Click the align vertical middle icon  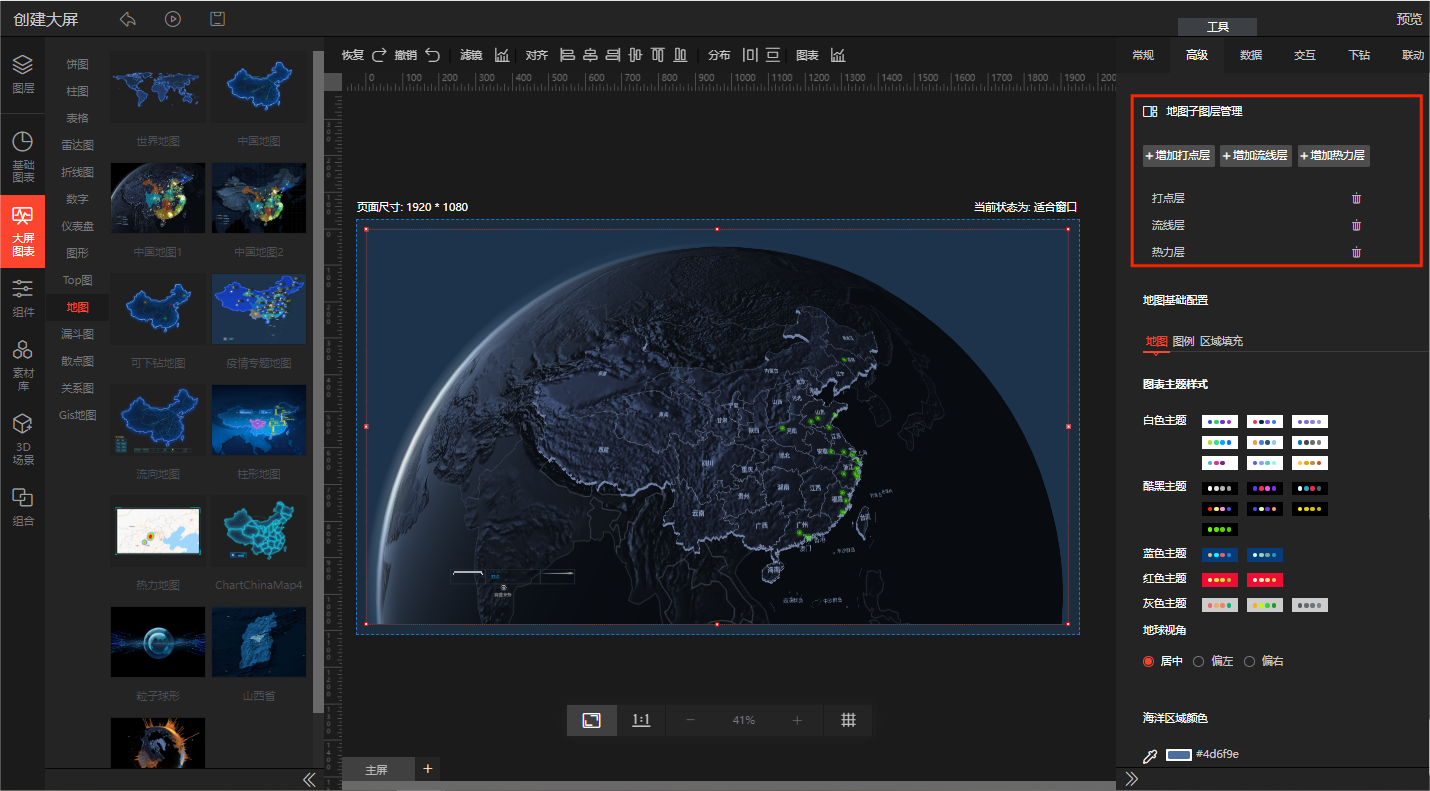coord(635,55)
